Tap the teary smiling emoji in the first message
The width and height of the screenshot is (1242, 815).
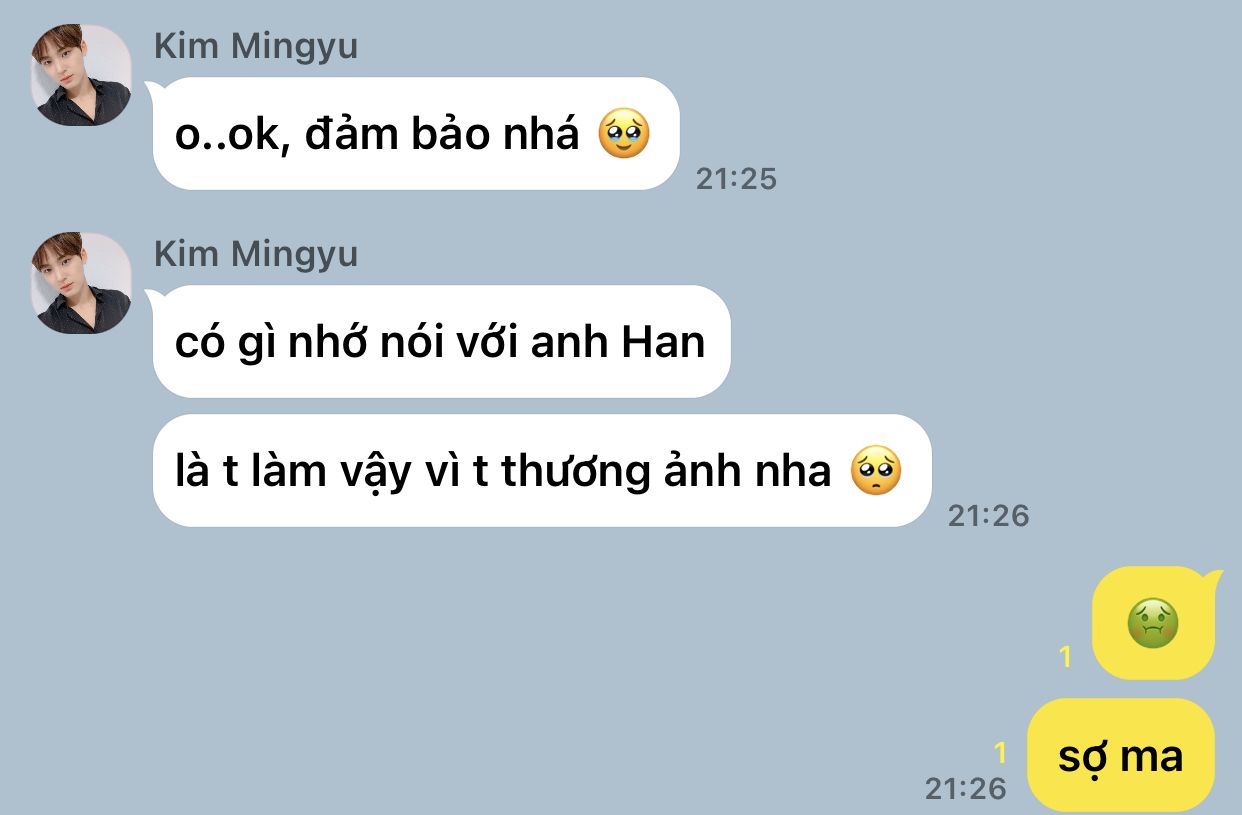(624, 134)
